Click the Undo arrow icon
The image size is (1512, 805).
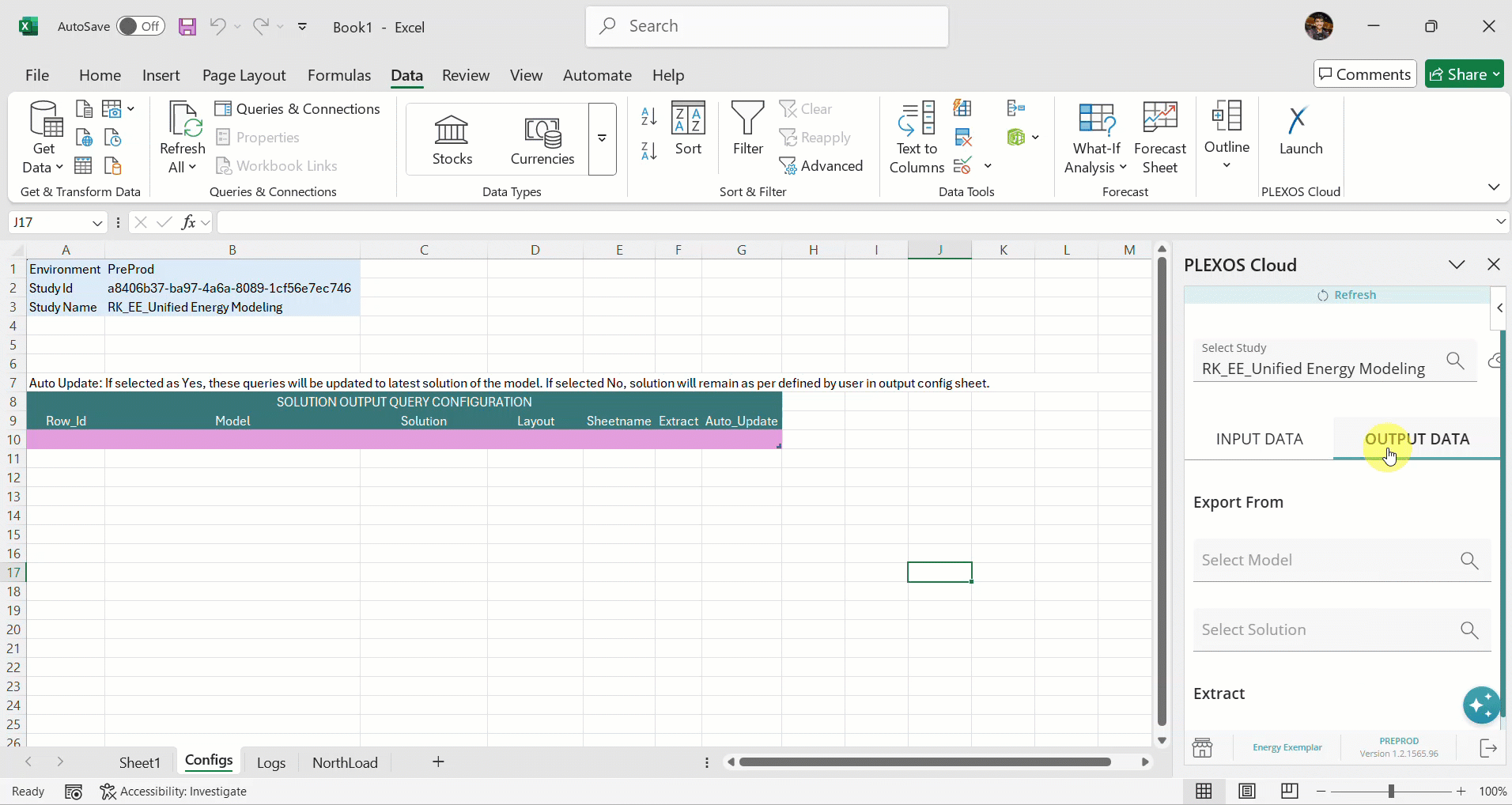[x=217, y=26]
